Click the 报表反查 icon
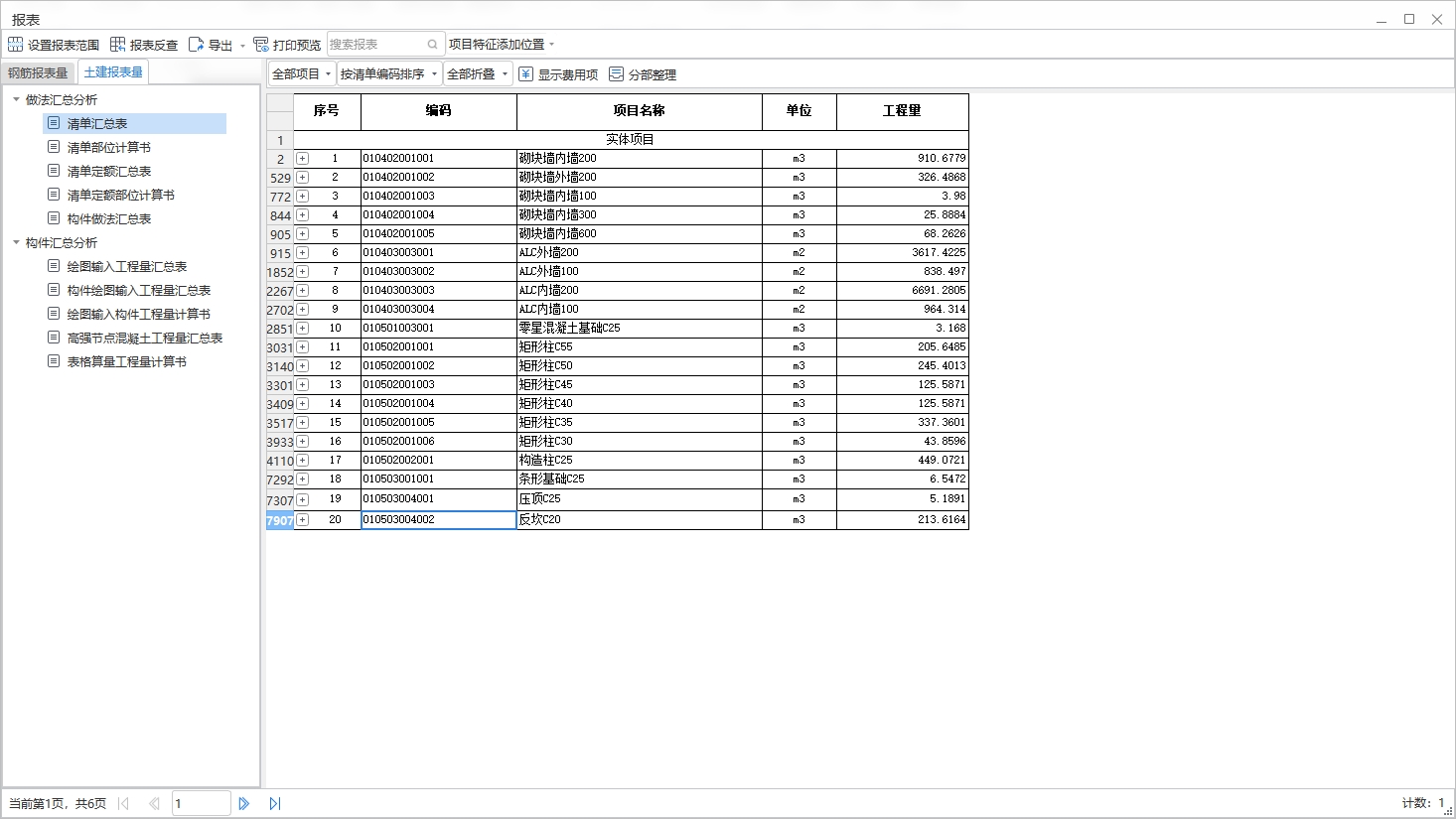 [x=118, y=45]
